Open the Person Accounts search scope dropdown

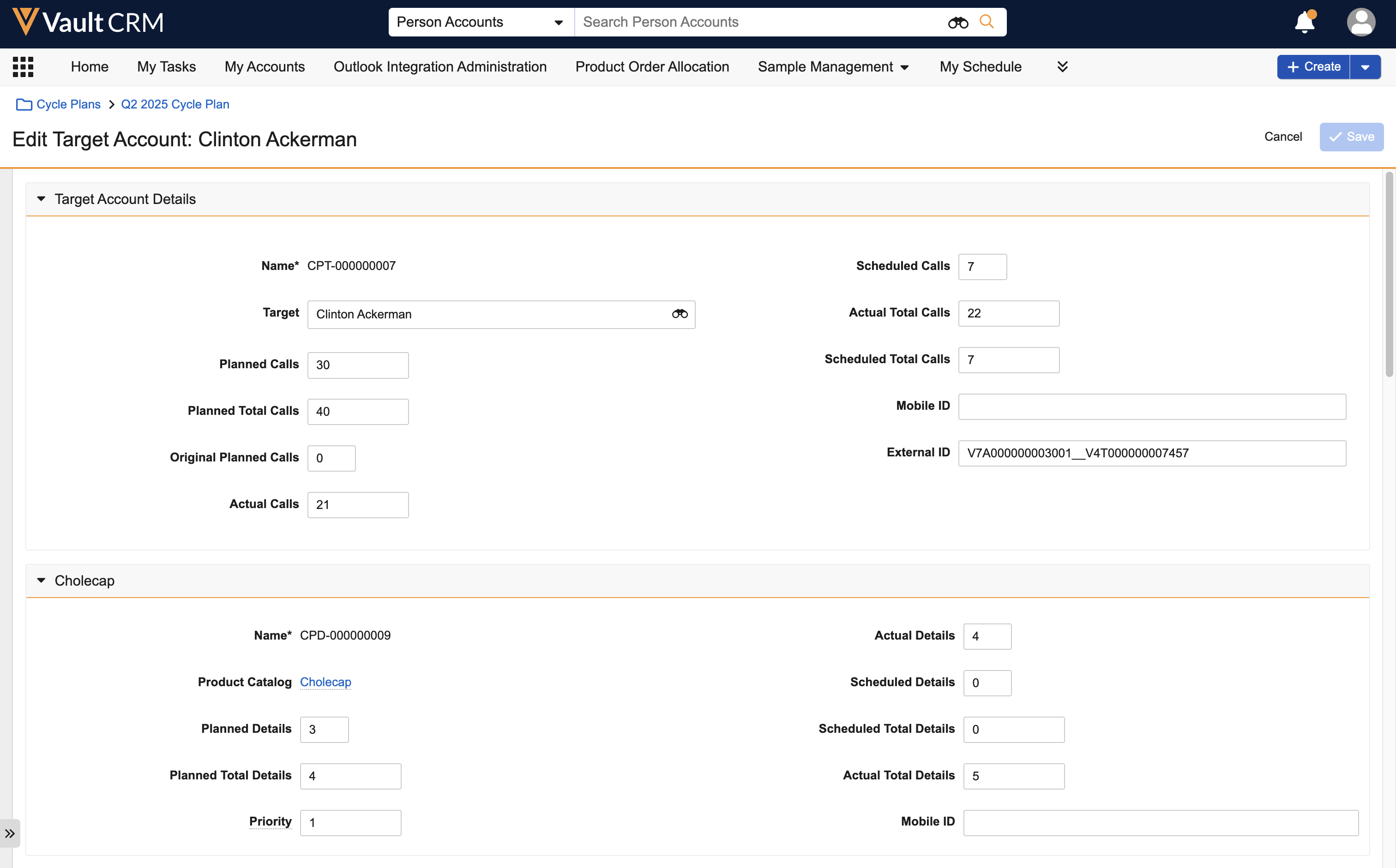pos(481,23)
